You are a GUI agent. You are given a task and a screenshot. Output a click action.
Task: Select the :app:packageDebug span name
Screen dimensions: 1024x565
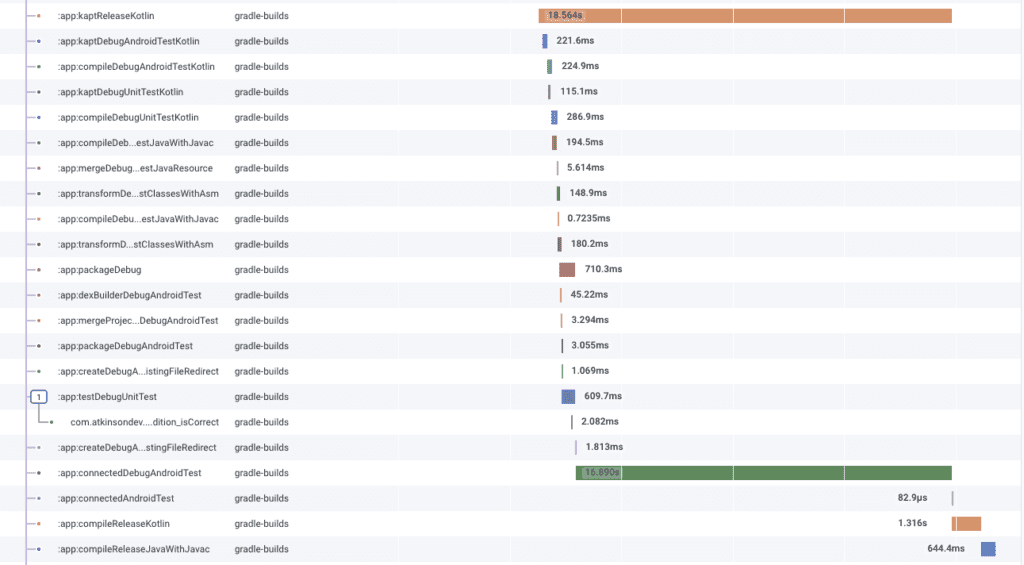(x=99, y=270)
